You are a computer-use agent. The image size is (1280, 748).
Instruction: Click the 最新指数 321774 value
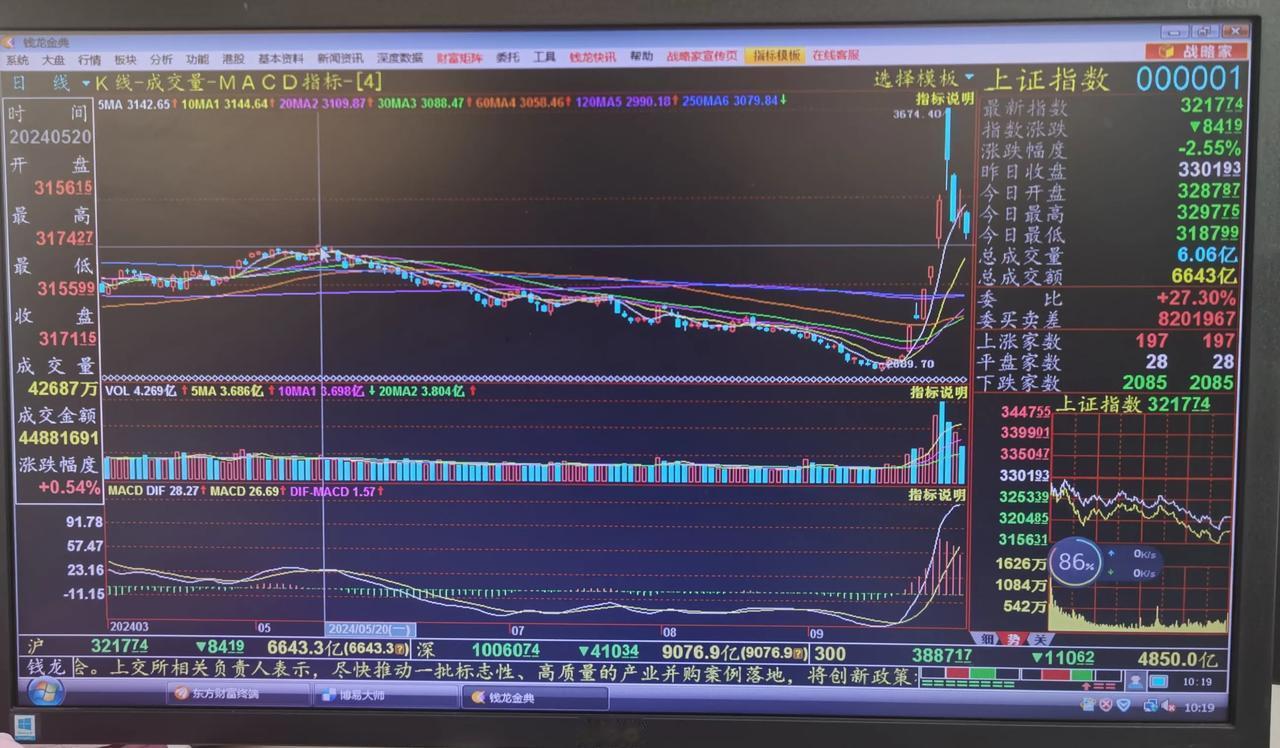1212,104
